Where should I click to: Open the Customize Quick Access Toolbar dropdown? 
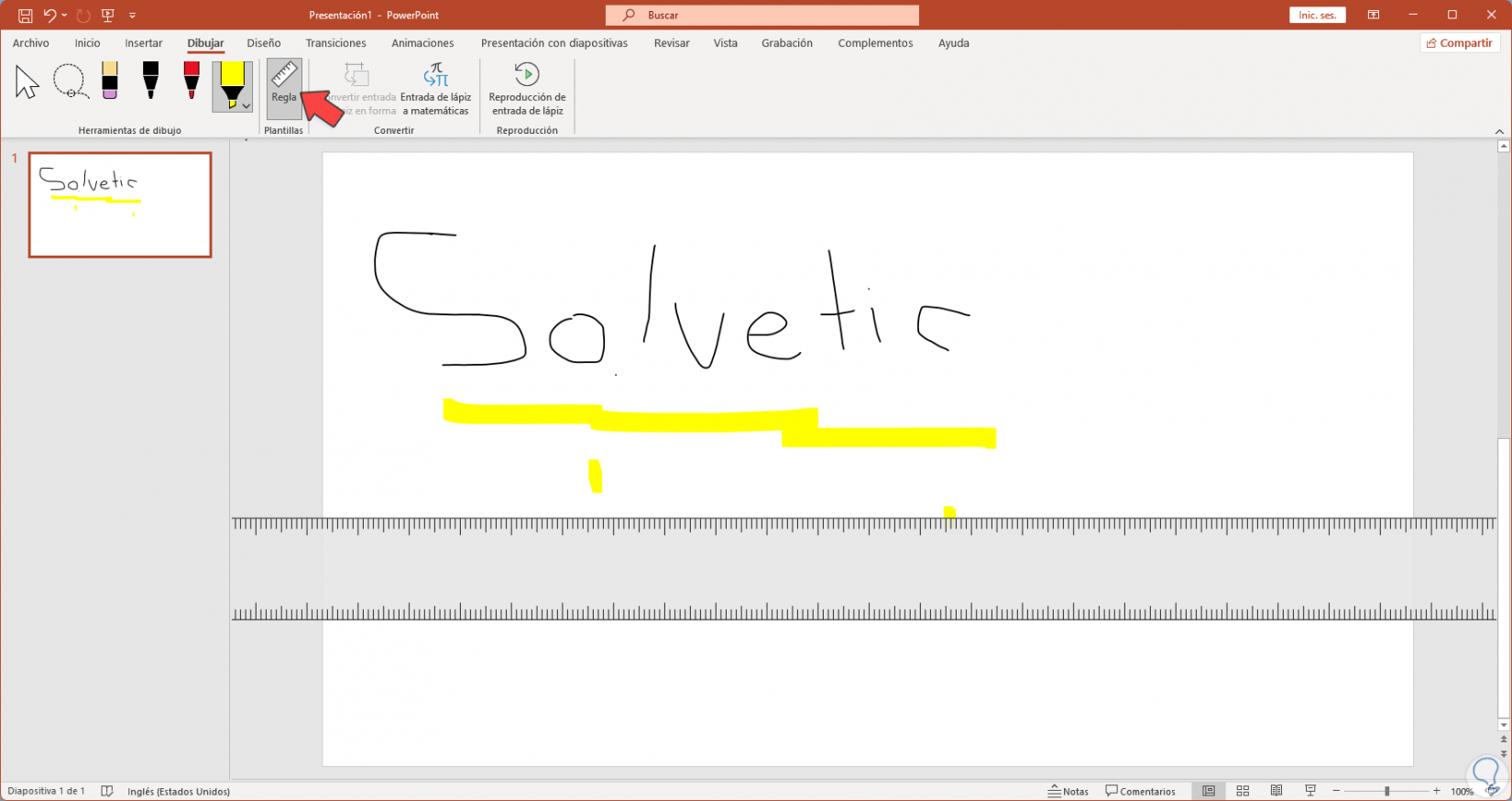point(133,16)
